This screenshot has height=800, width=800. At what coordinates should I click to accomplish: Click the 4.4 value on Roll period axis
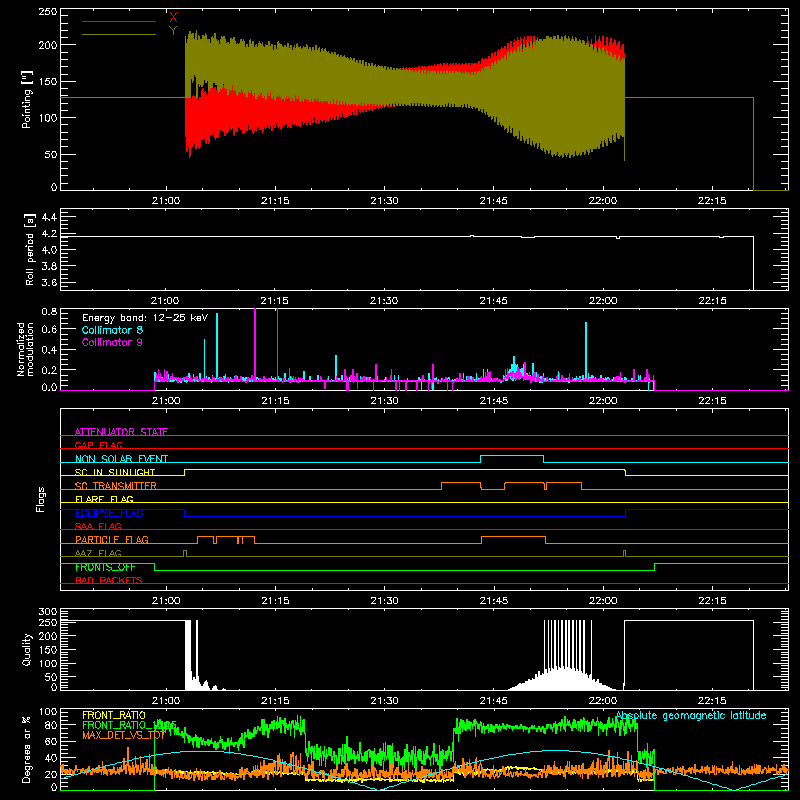(x=49, y=217)
